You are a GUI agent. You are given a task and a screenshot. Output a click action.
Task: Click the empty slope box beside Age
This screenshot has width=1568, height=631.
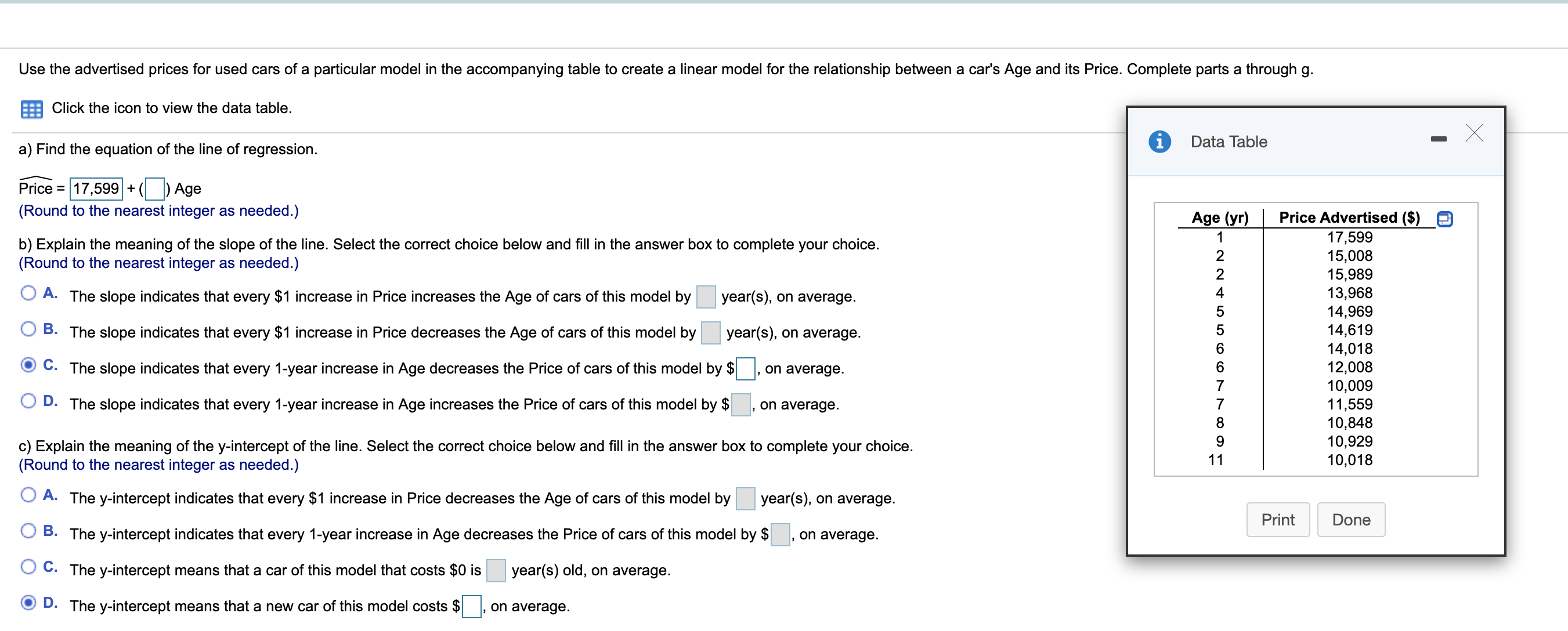tap(154, 188)
